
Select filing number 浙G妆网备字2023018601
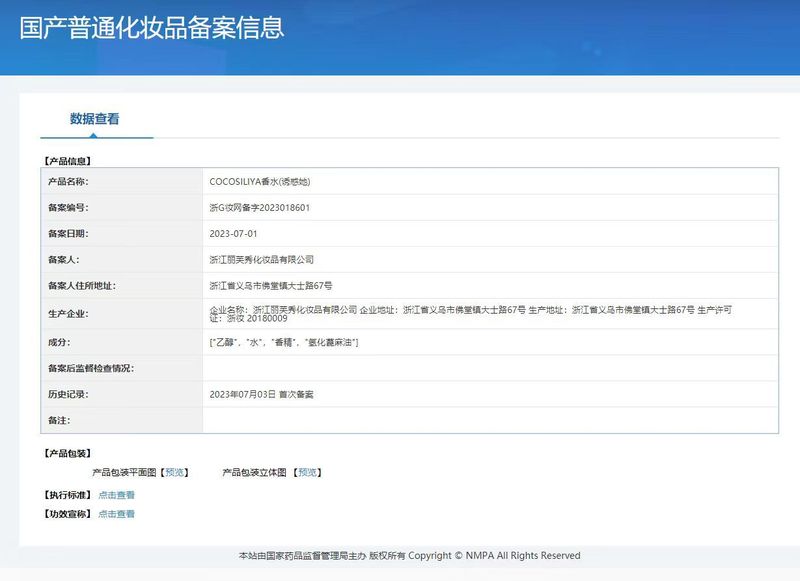pos(260,208)
